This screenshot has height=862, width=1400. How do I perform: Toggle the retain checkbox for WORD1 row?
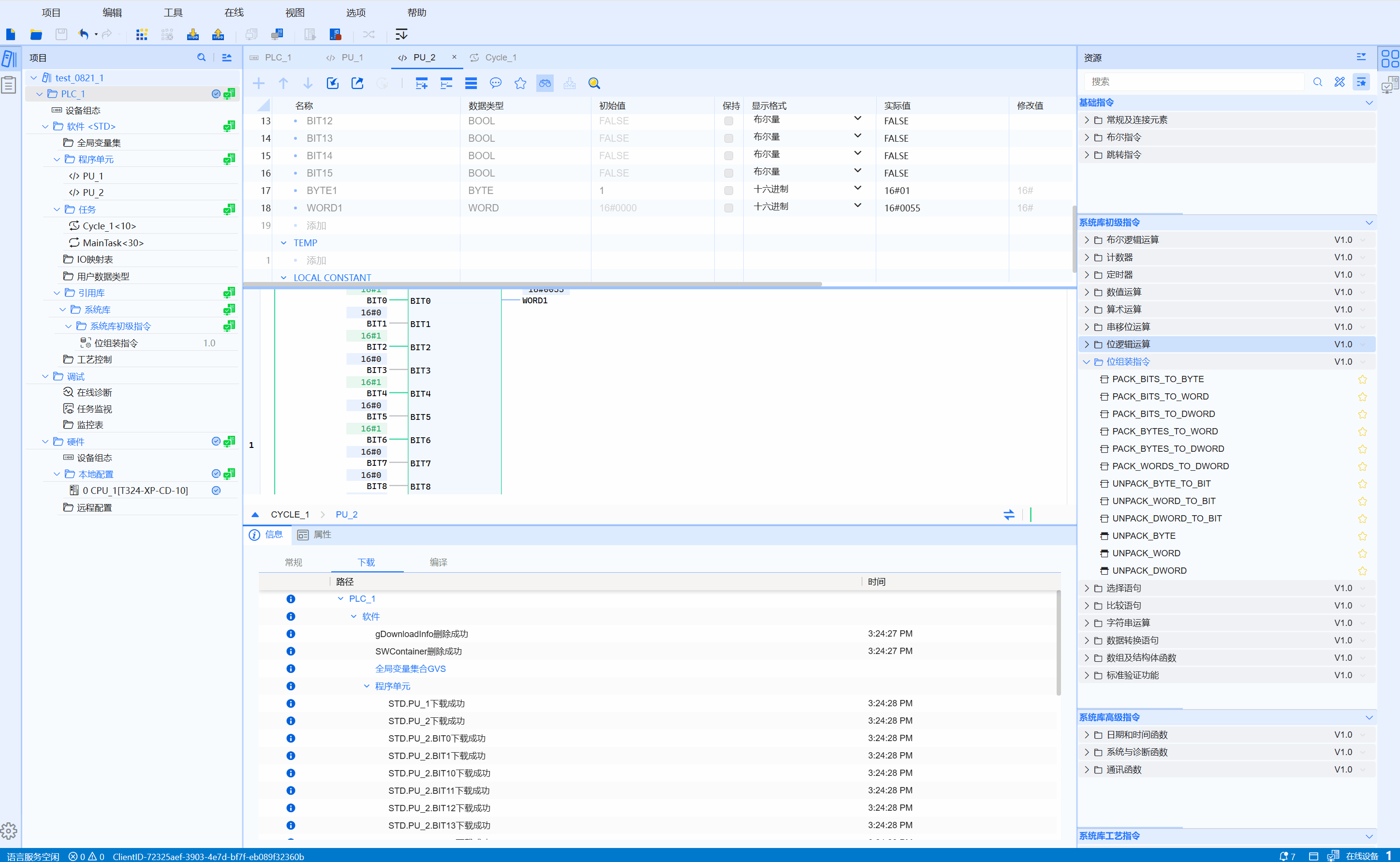(x=728, y=208)
